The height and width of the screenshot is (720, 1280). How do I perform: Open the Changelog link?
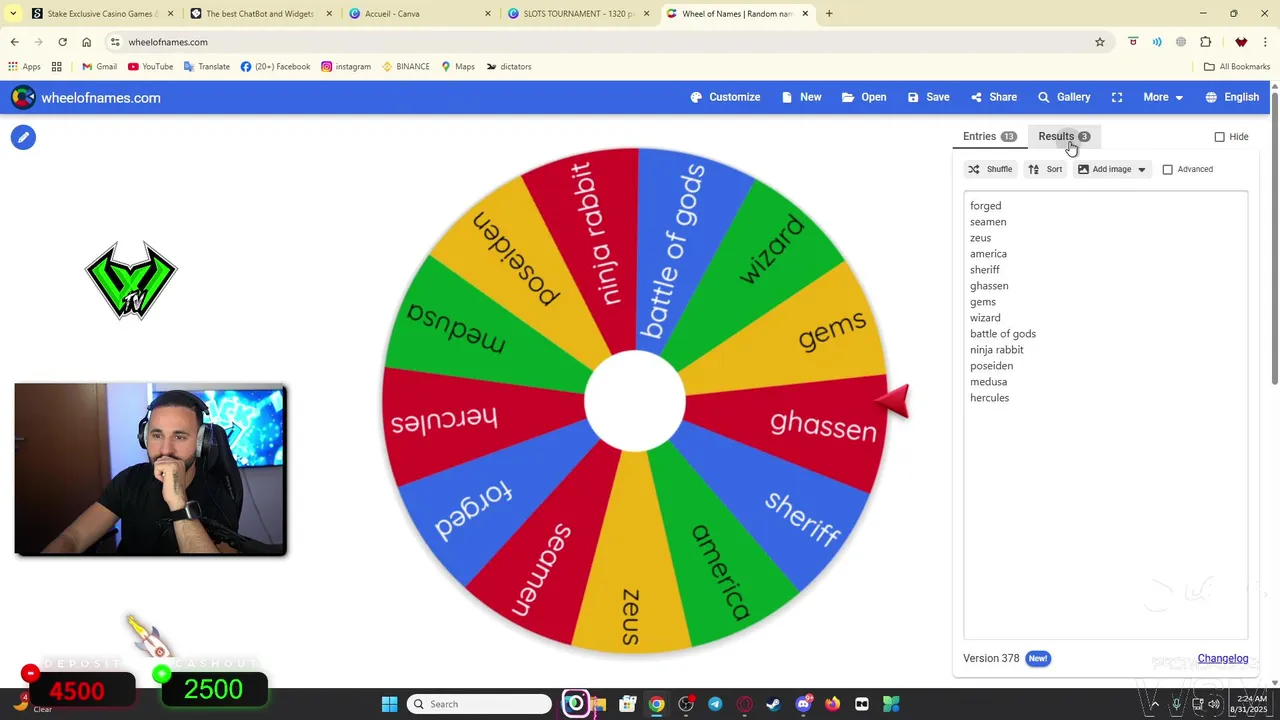tap(1223, 658)
